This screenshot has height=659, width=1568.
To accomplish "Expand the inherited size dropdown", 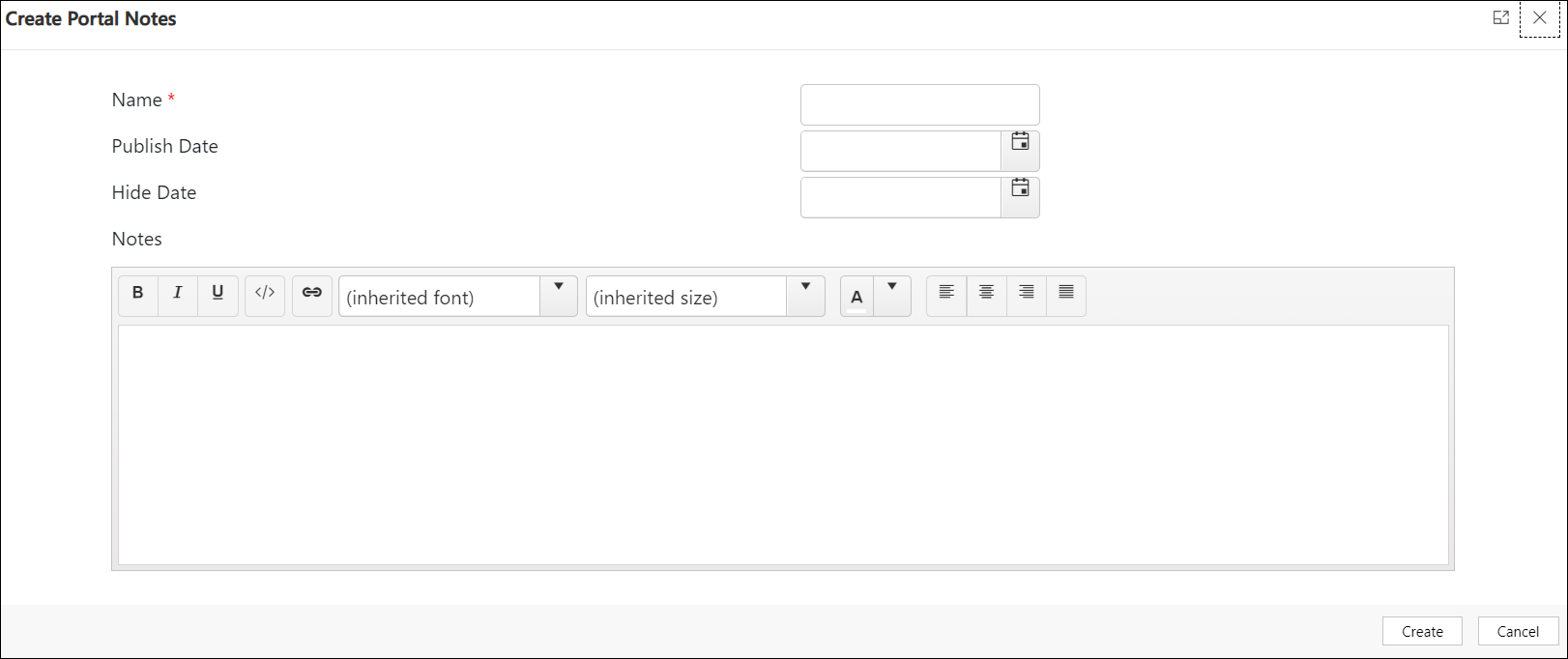I will click(x=805, y=294).
